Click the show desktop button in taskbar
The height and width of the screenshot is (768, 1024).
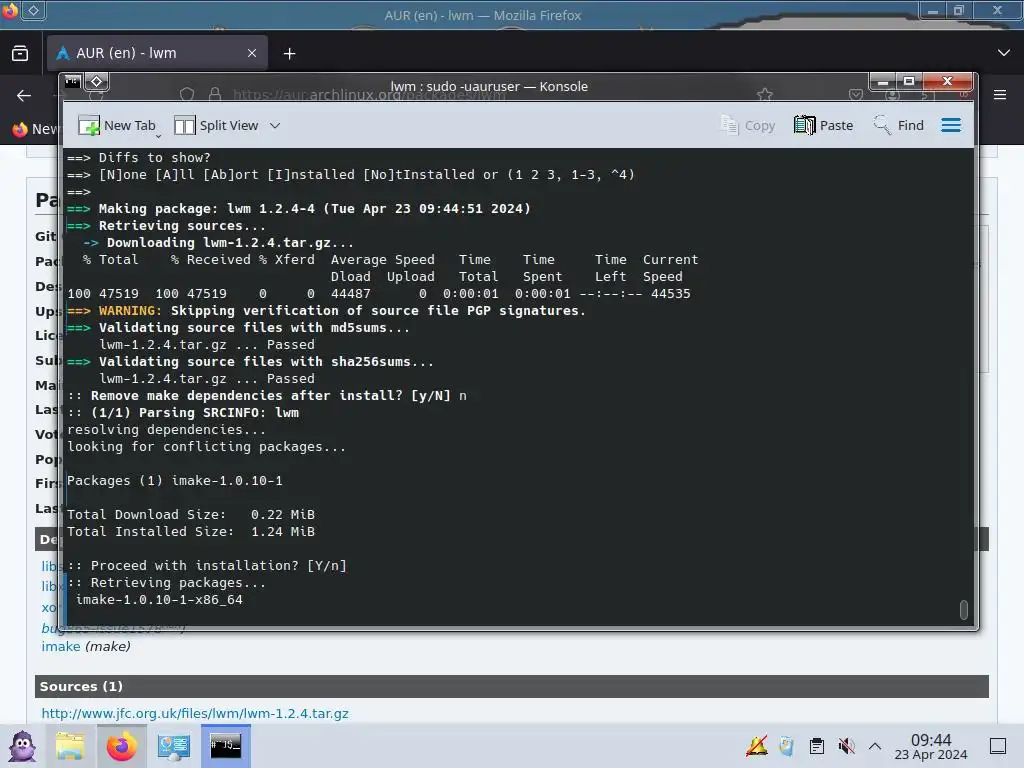(x=998, y=746)
